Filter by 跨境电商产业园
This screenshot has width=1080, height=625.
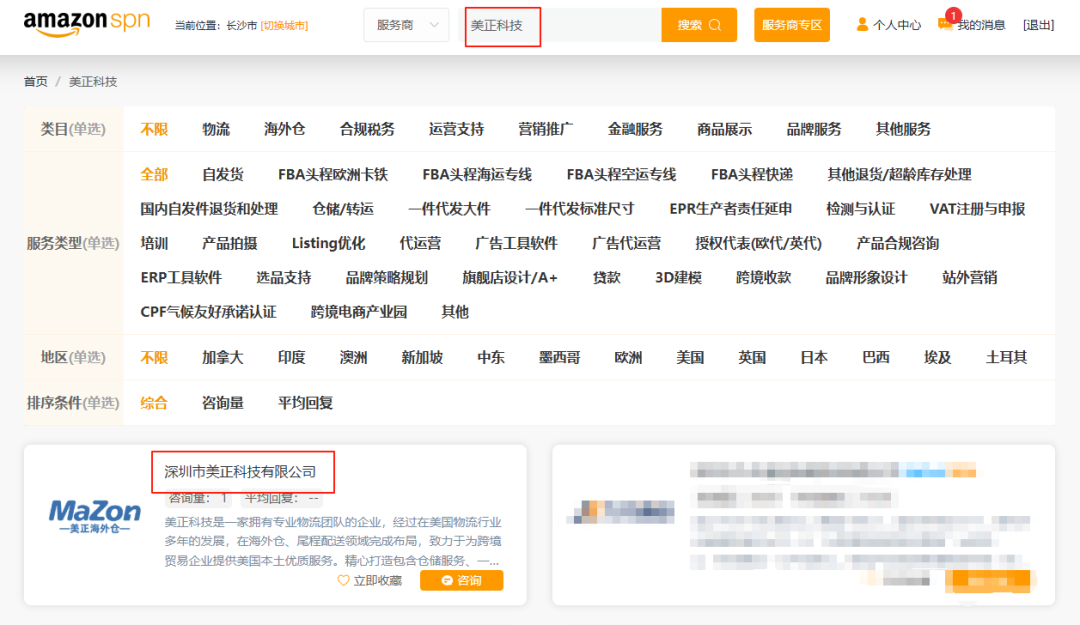coord(359,312)
